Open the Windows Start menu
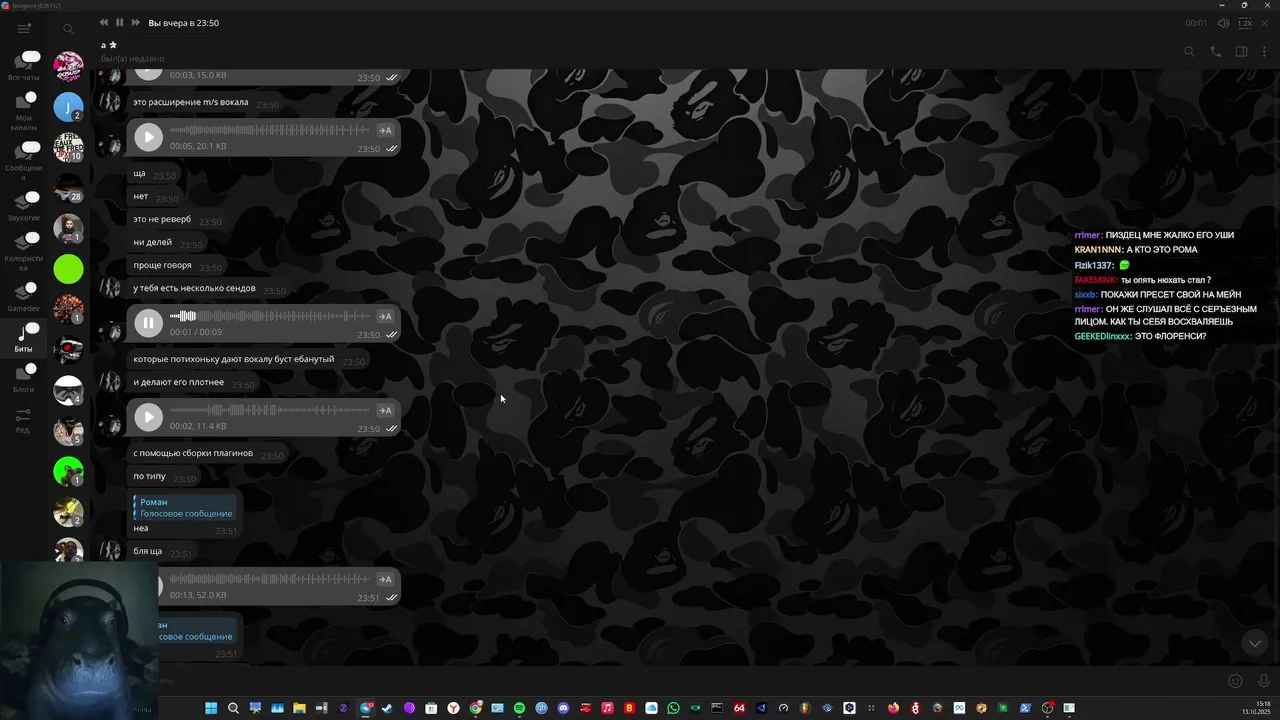 (x=211, y=708)
